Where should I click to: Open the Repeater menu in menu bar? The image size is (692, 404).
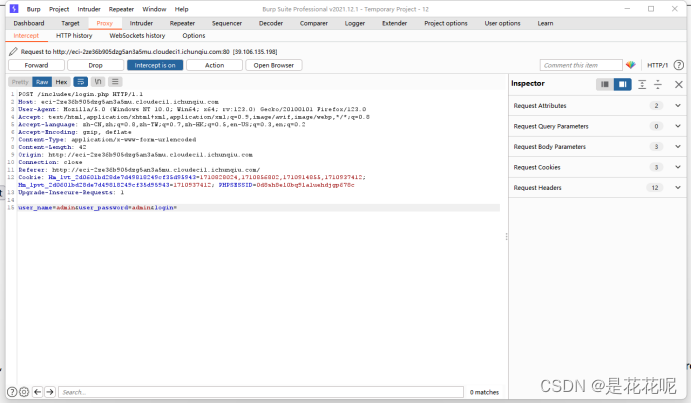tap(121, 9)
